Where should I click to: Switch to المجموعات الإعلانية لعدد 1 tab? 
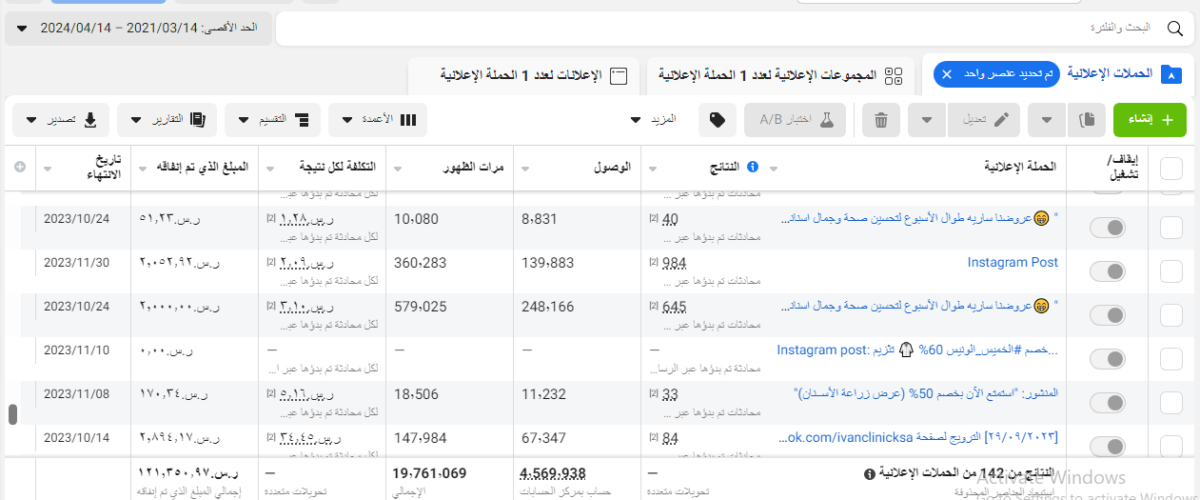[x=780, y=75]
